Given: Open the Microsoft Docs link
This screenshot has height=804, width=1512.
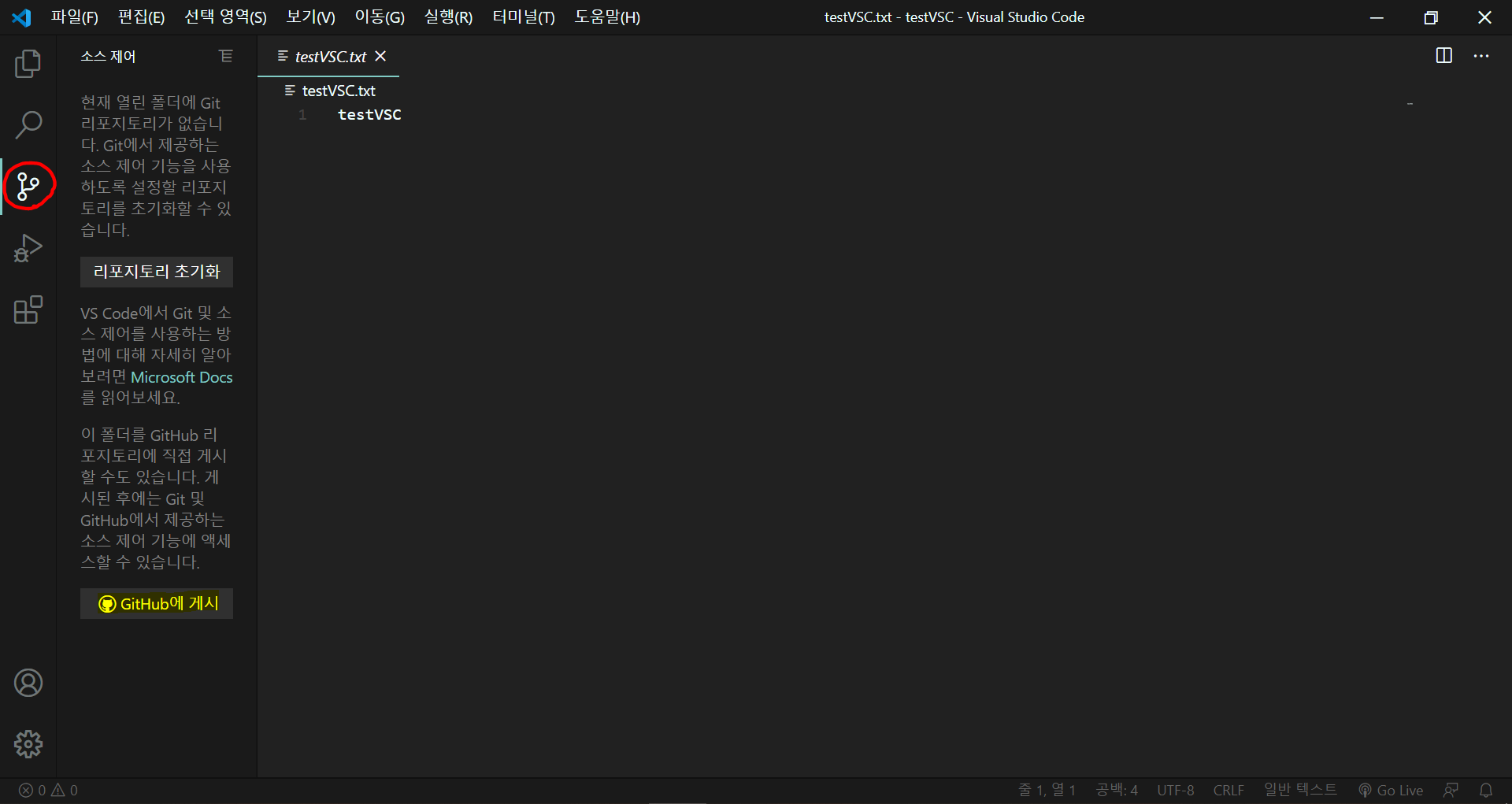Looking at the screenshot, I should [x=182, y=377].
